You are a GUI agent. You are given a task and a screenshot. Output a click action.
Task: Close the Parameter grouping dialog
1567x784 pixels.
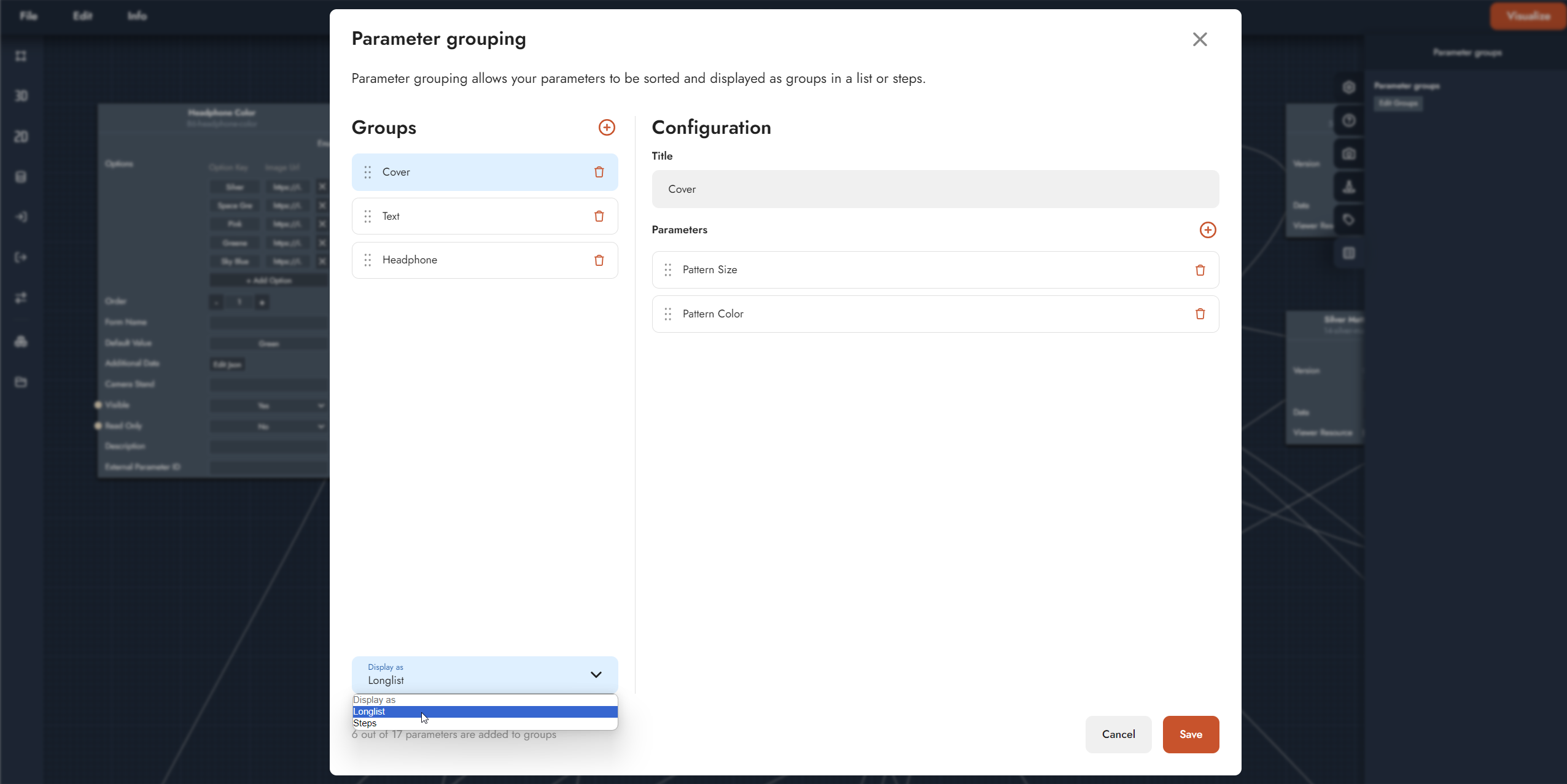pos(1199,39)
